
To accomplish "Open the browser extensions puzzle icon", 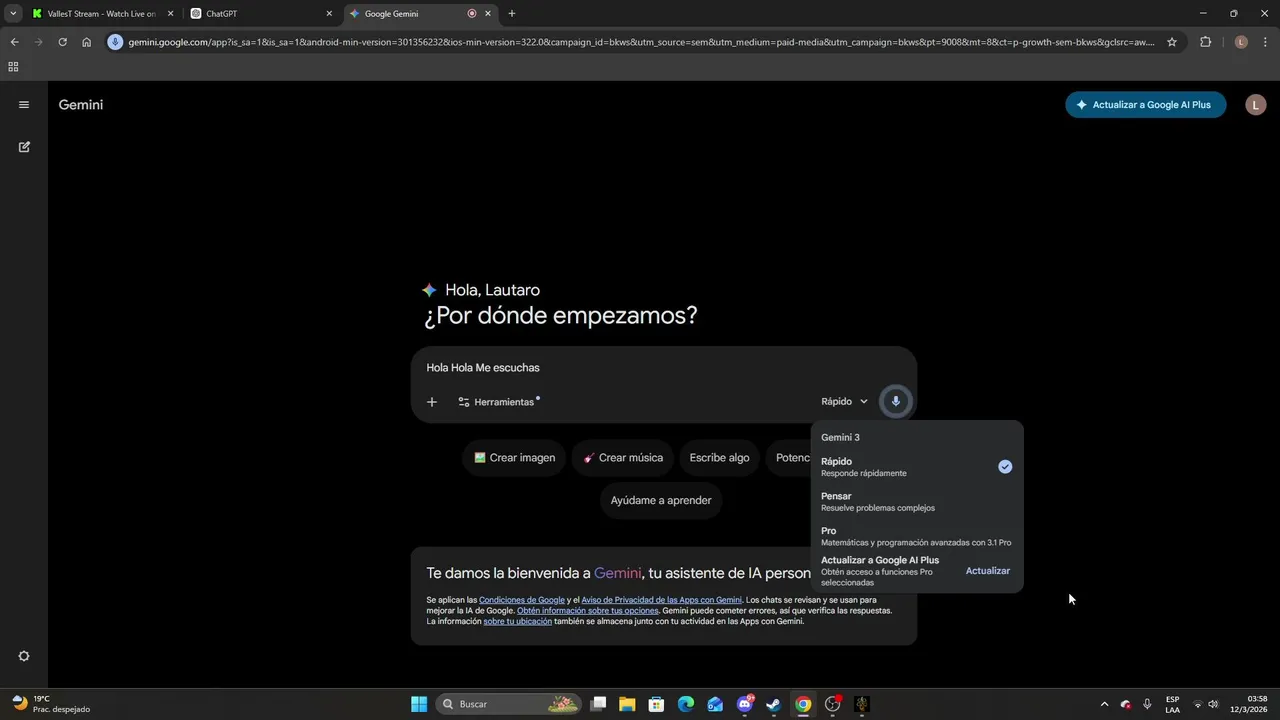I will pos(1205,42).
